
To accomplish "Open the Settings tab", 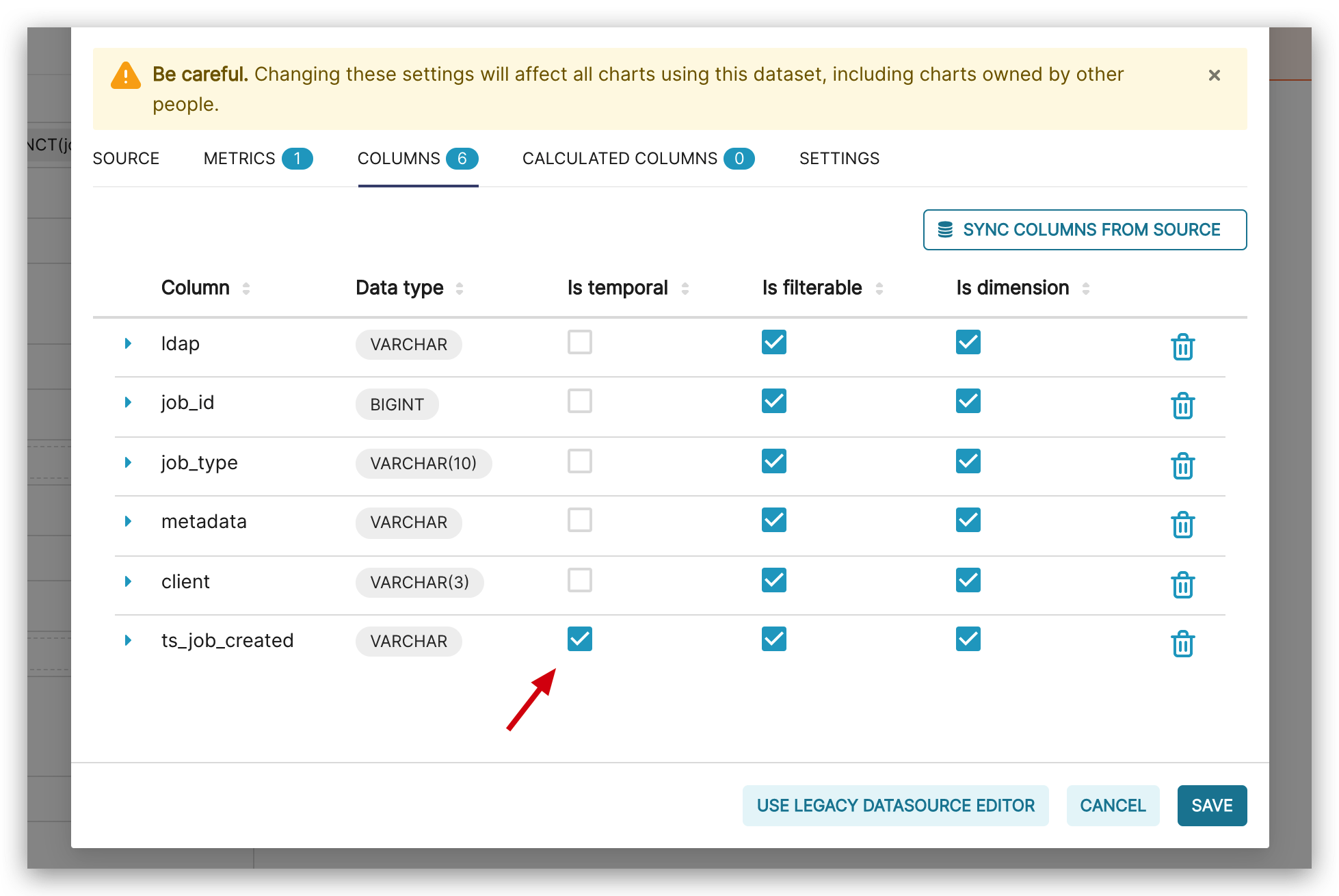I will (x=839, y=158).
